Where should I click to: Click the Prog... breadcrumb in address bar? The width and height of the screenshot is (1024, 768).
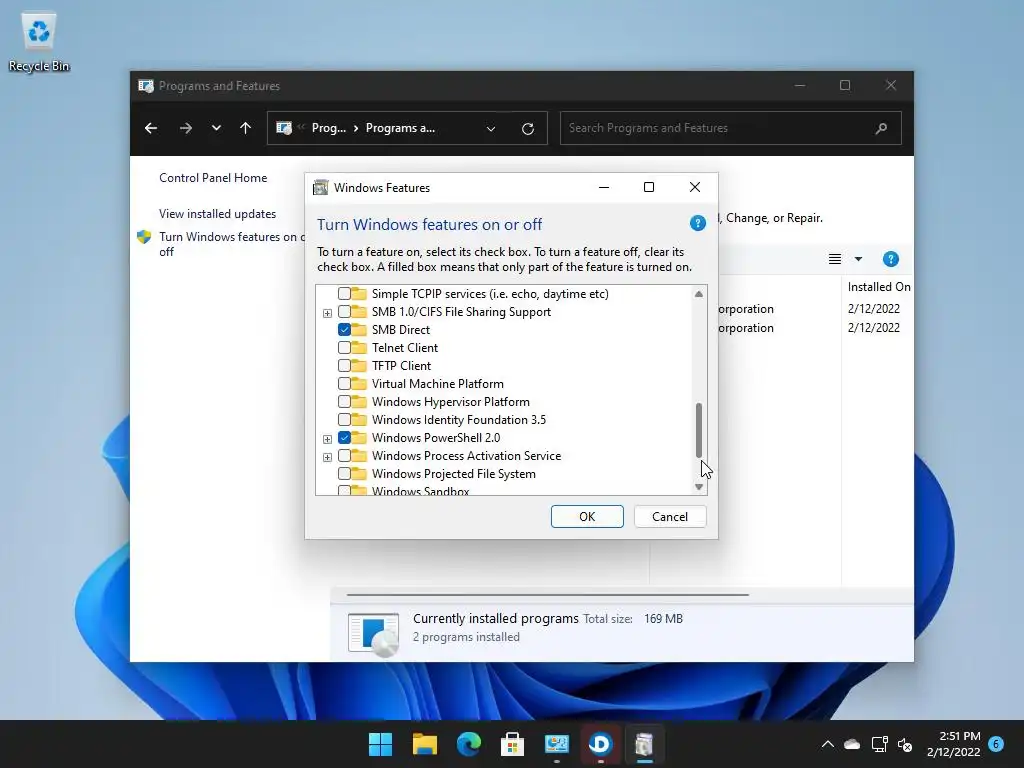[x=328, y=128]
